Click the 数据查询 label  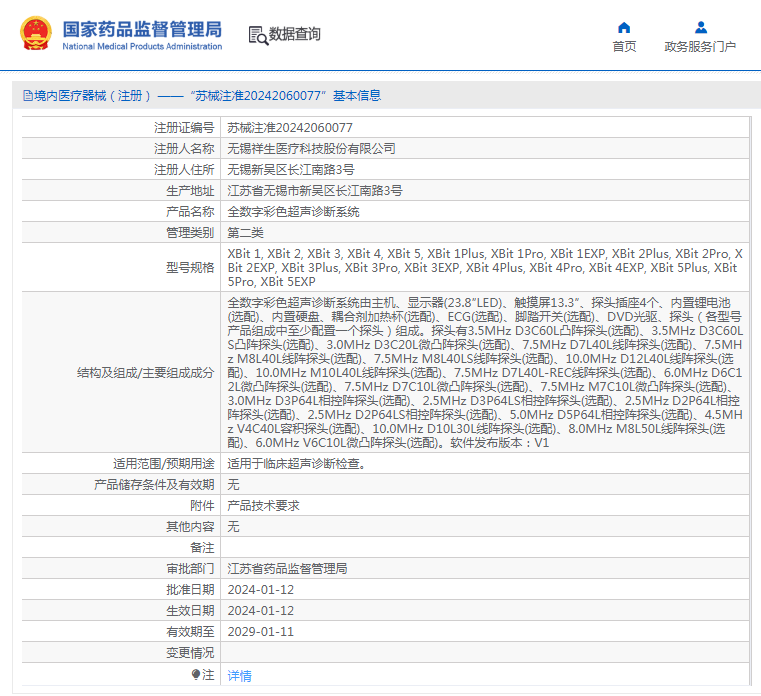coord(295,34)
